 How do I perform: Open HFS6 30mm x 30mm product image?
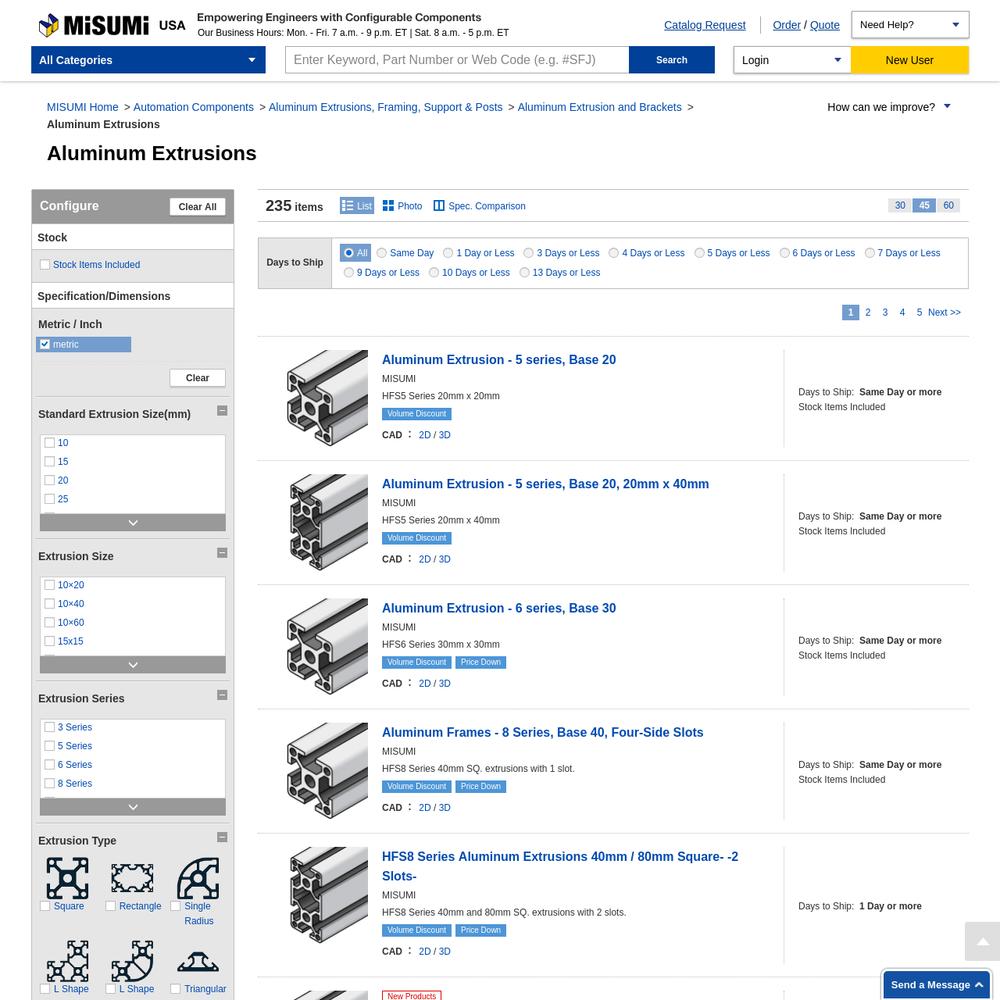pos(327,646)
